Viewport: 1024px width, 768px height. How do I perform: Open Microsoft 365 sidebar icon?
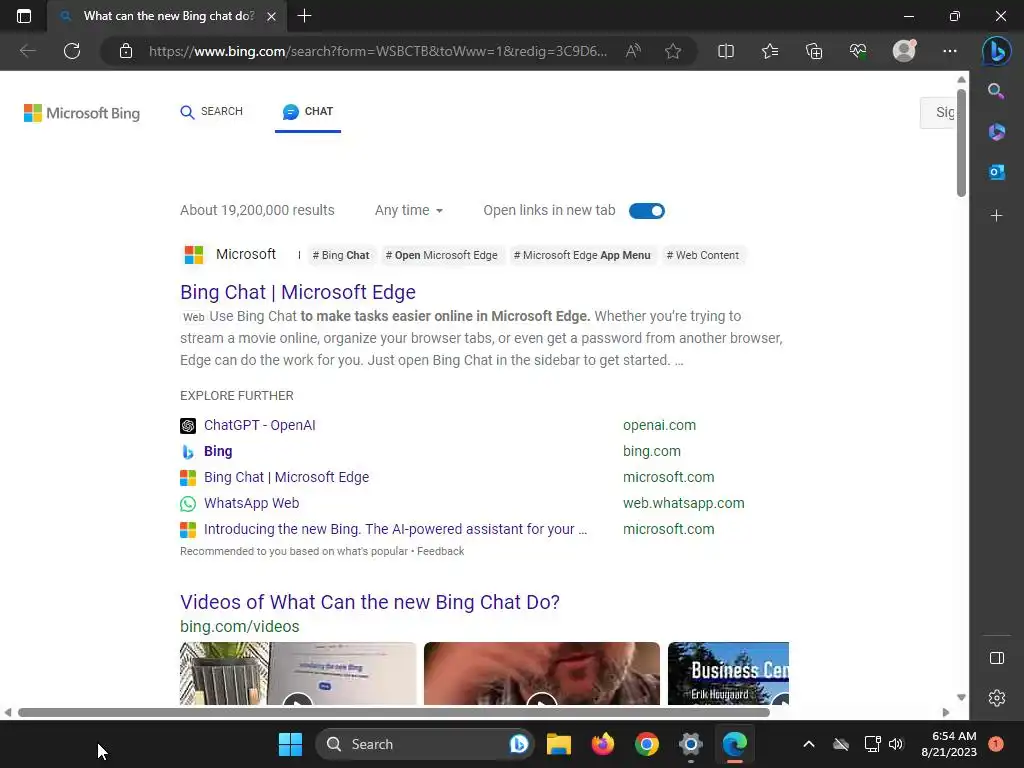tap(996, 131)
